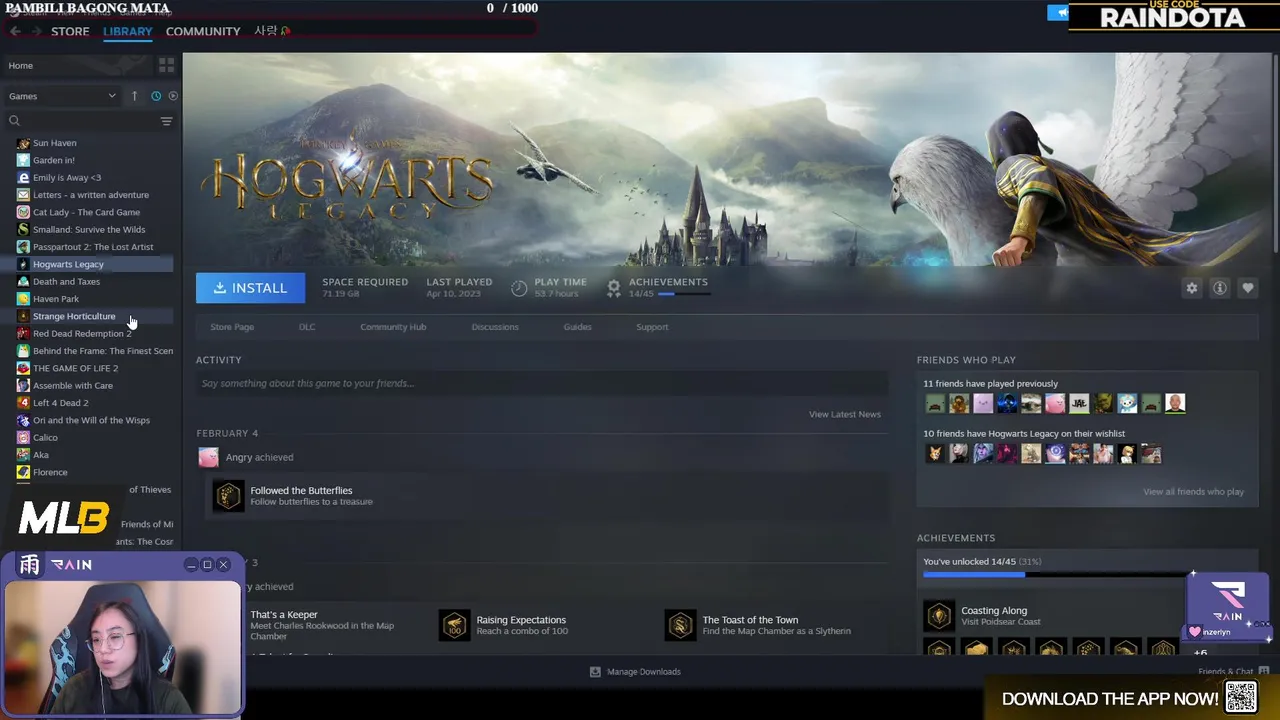Go back with the navigation arrow
Image resolution: width=1280 pixels, height=720 pixels.
pyautogui.click(x=15, y=31)
